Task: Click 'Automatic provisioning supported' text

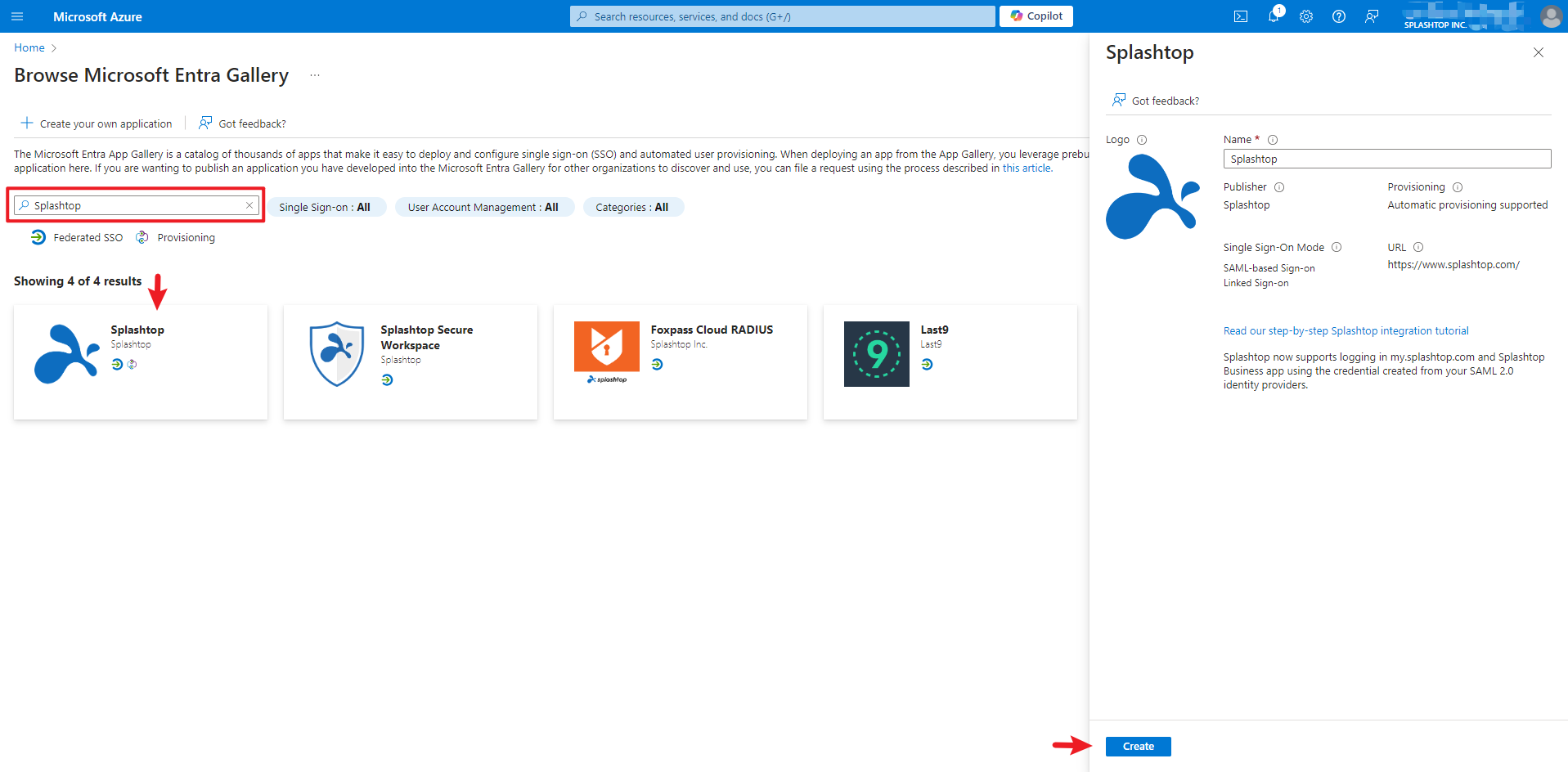Action: point(1467,205)
